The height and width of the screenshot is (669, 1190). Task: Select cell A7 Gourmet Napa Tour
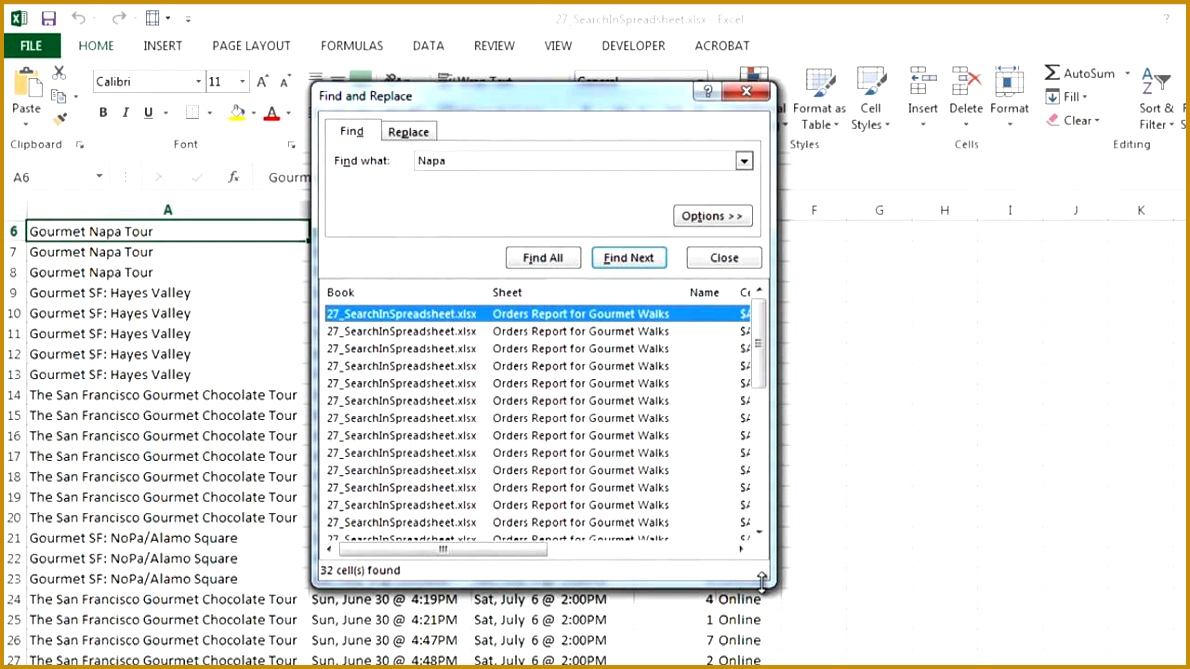click(168, 252)
